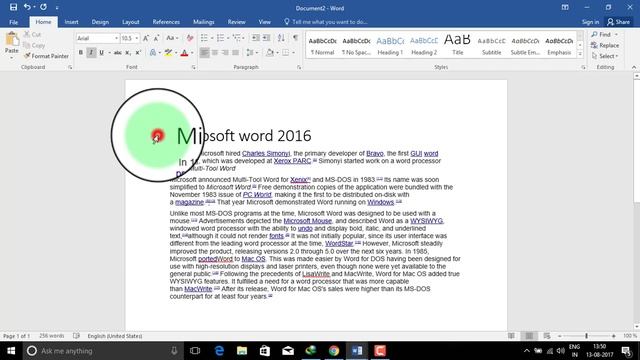Align text right
Image resolution: width=640 pixels, height=360 pixels.
pos(225,53)
